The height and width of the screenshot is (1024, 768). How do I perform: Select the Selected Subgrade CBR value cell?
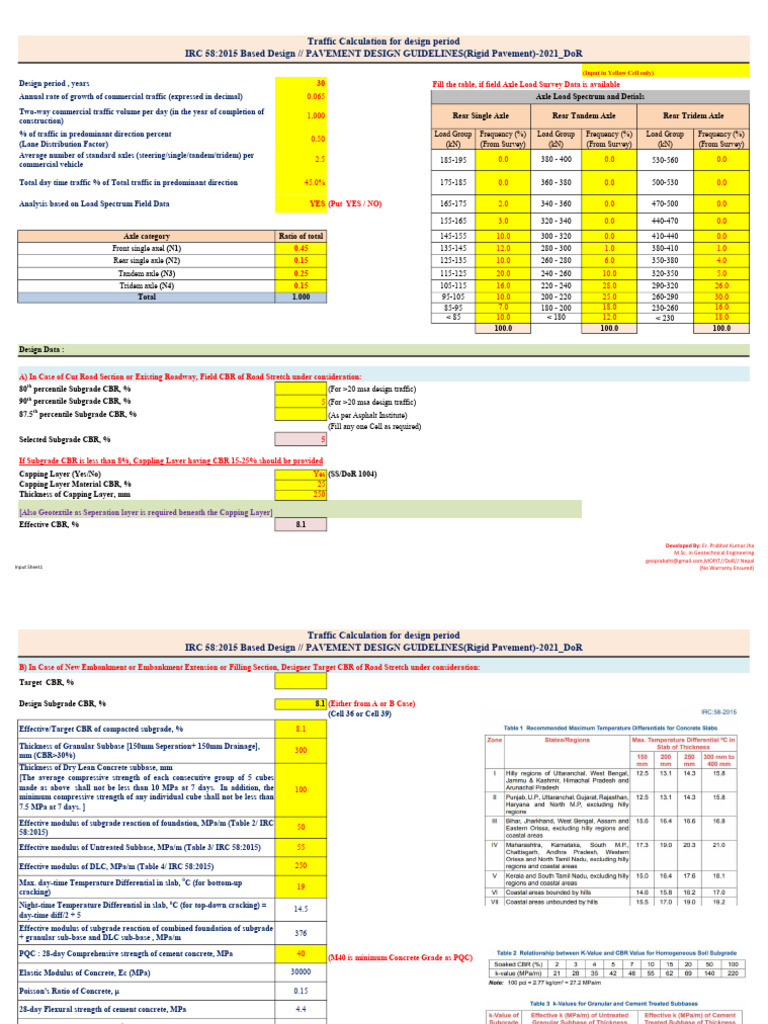pyautogui.click(x=300, y=439)
